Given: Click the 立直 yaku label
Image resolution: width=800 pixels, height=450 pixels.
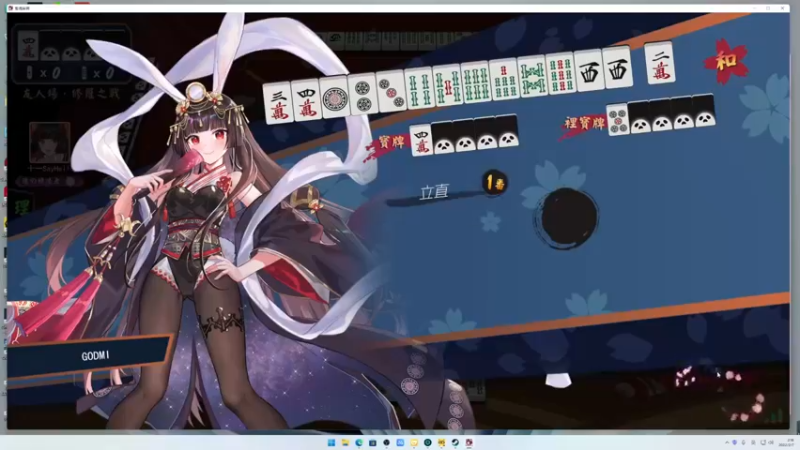Looking at the screenshot, I should (434, 191).
